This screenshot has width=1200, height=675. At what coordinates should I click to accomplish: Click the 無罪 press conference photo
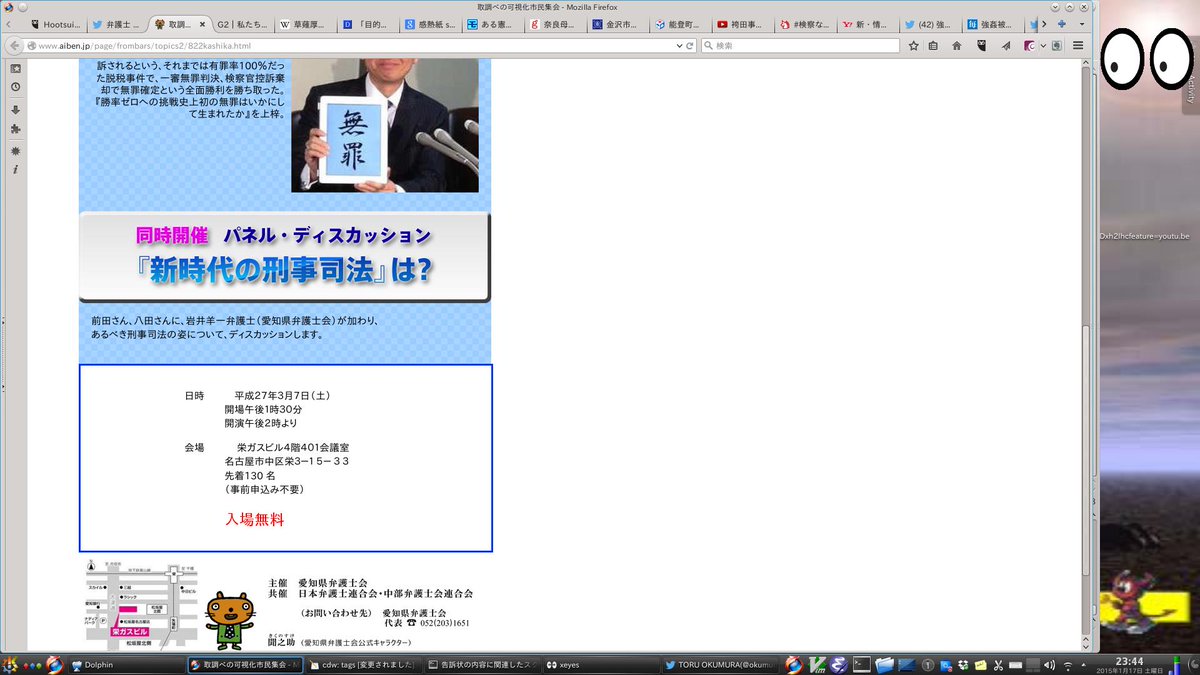coord(384,125)
